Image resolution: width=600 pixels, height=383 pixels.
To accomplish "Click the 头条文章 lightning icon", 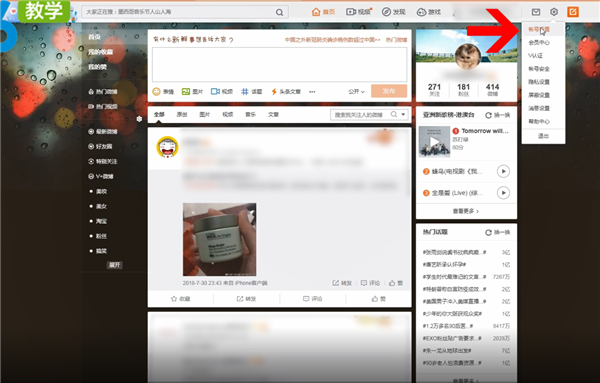I will coord(274,91).
